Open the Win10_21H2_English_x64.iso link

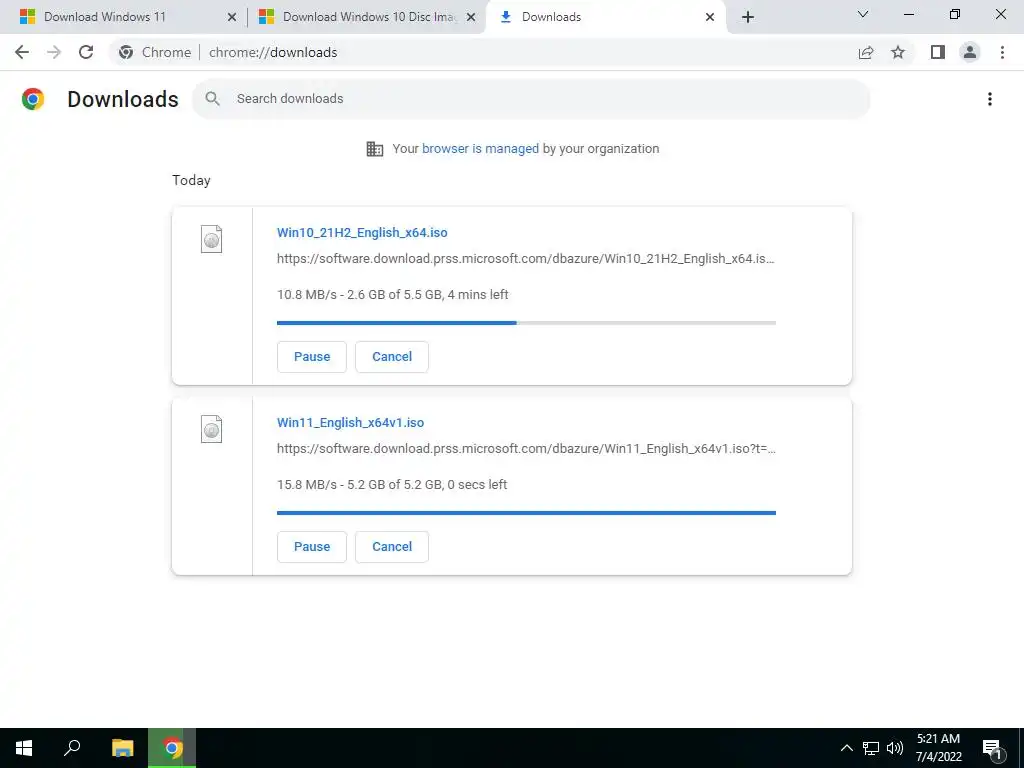click(x=362, y=232)
